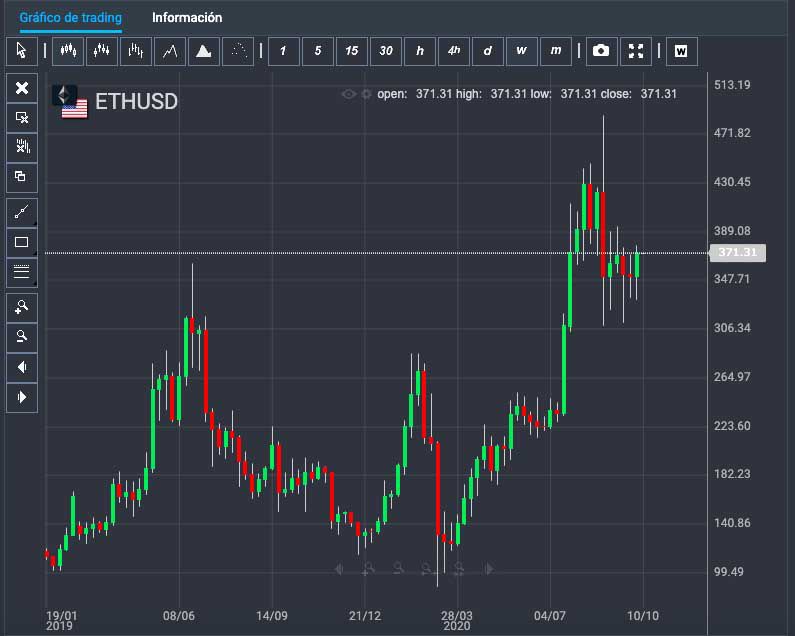Viewport: 795px width, 636px height.
Task: Switch to OHLC bar chart type
Action: click(136, 51)
